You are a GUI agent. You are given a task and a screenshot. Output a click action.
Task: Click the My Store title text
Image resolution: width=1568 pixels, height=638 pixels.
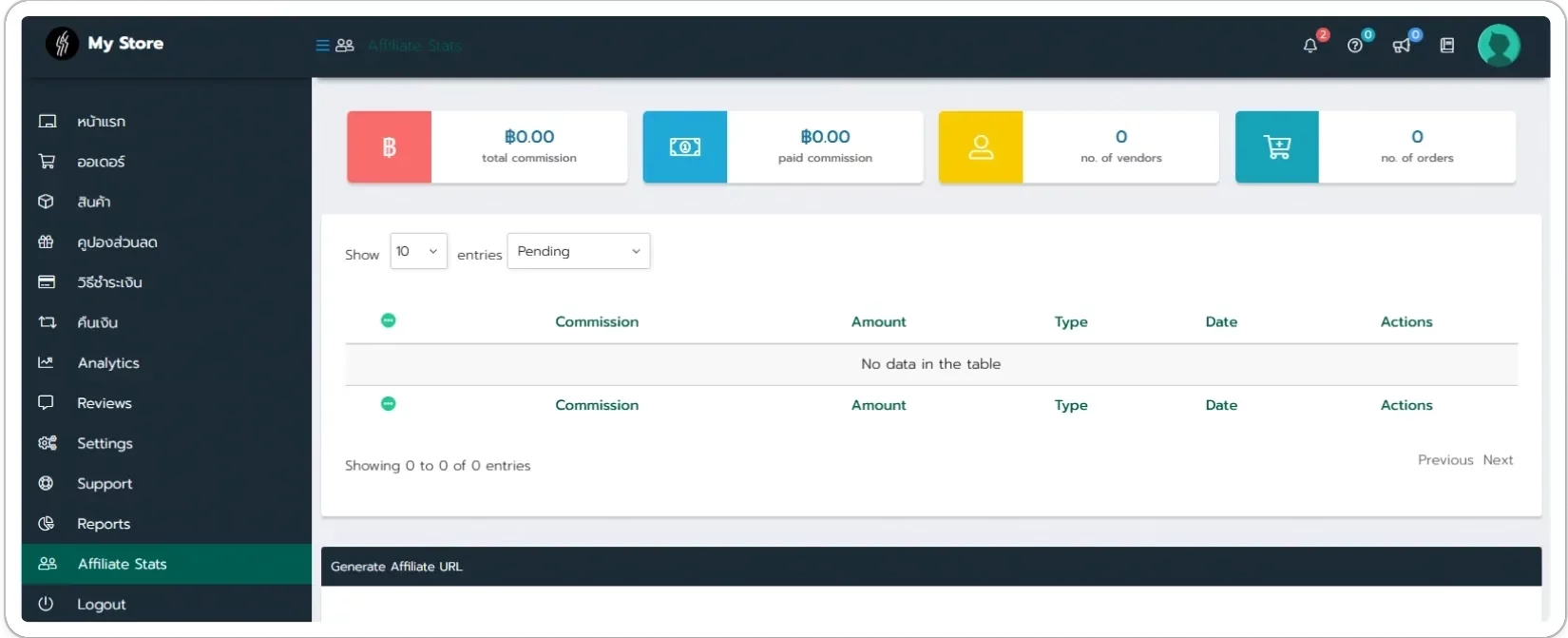125,44
